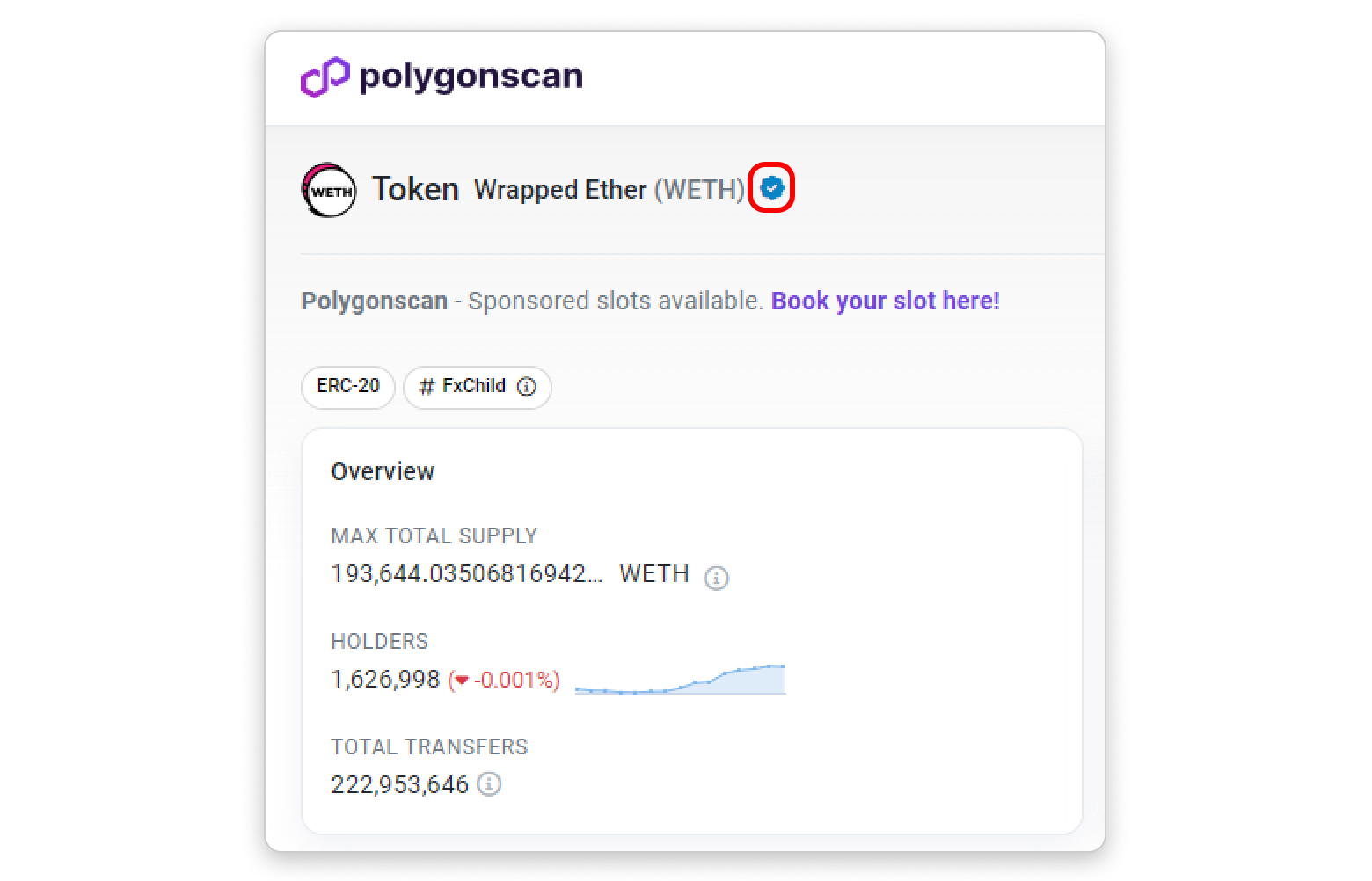1372x881 pixels.
Task: Click the WETH token logo
Action: tap(328, 190)
